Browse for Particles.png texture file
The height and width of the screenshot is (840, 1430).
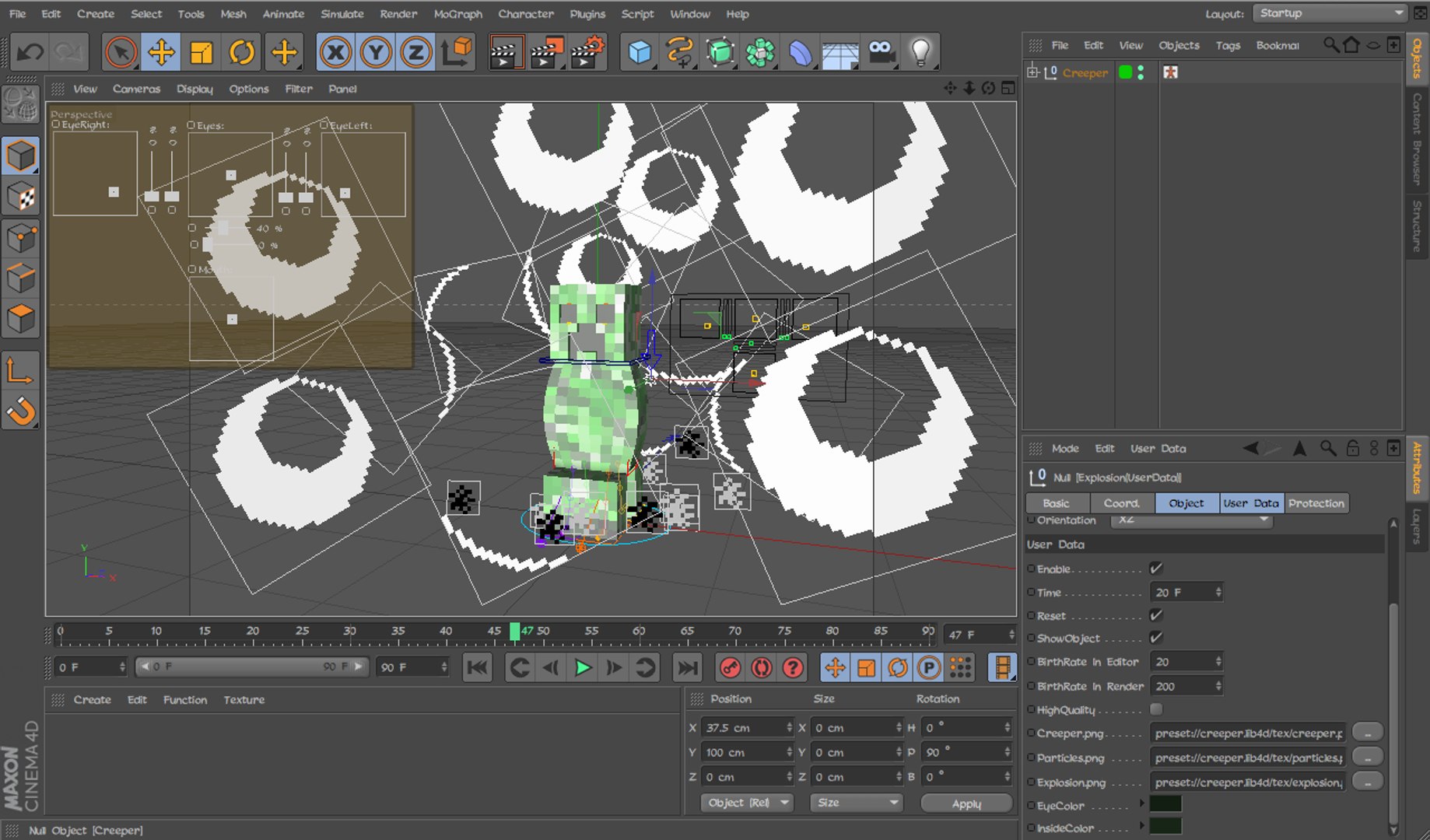click(x=1368, y=757)
